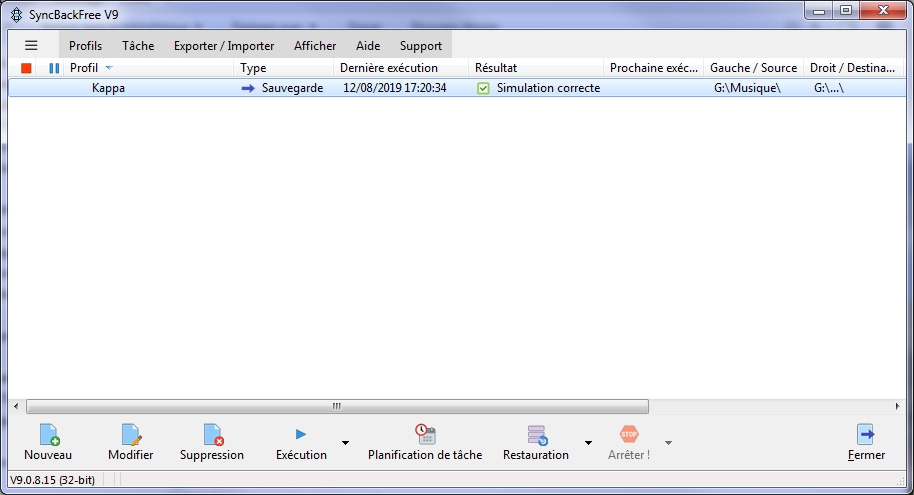Click the G:\...\ destination path cell
Viewport: 914px width, 495px height.
click(829, 88)
